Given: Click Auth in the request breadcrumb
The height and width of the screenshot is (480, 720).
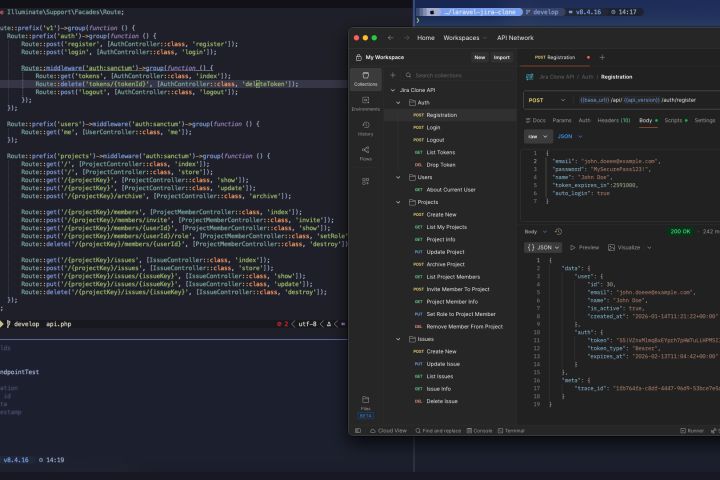Looking at the screenshot, I should (587, 77).
